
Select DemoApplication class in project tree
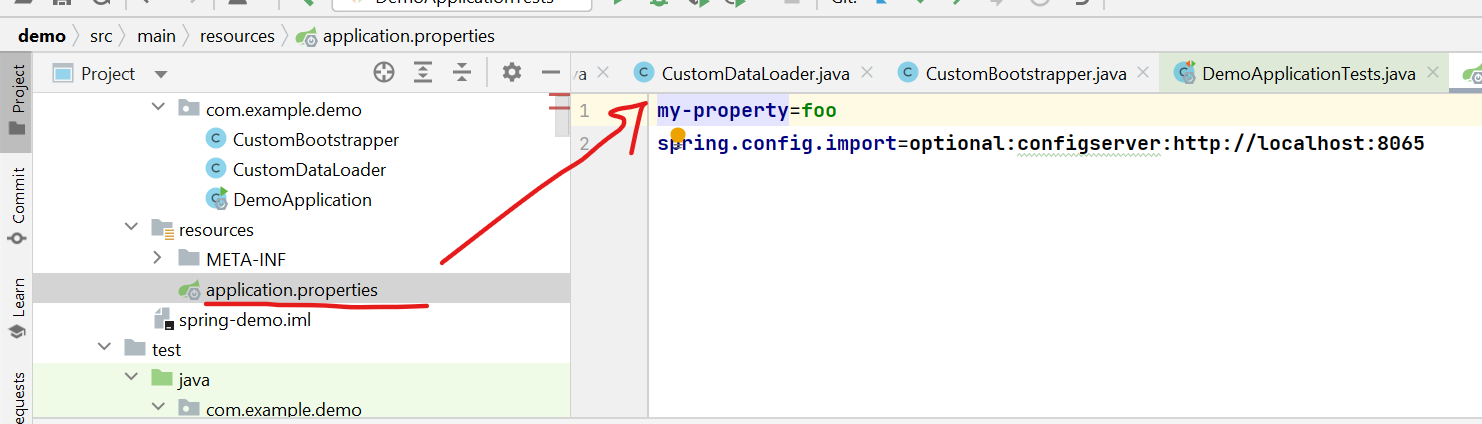[x=302, y=200]
